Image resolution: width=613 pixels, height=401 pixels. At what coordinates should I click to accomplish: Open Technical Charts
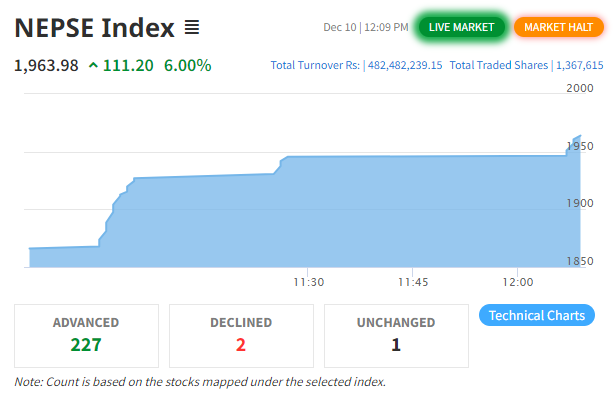(x=538, y=316)
